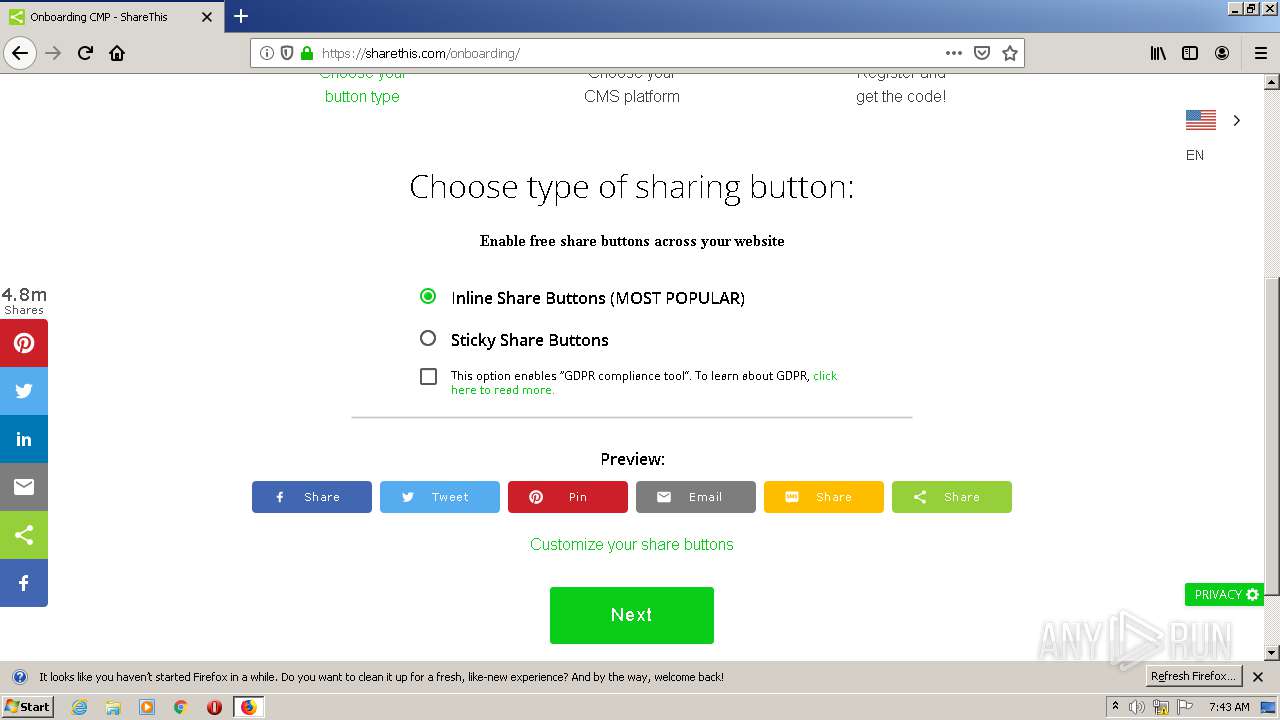Viewport: 1280px width, 720px height.
Task: Open page actions three-dot menu
Action: (x=953, y=53)
